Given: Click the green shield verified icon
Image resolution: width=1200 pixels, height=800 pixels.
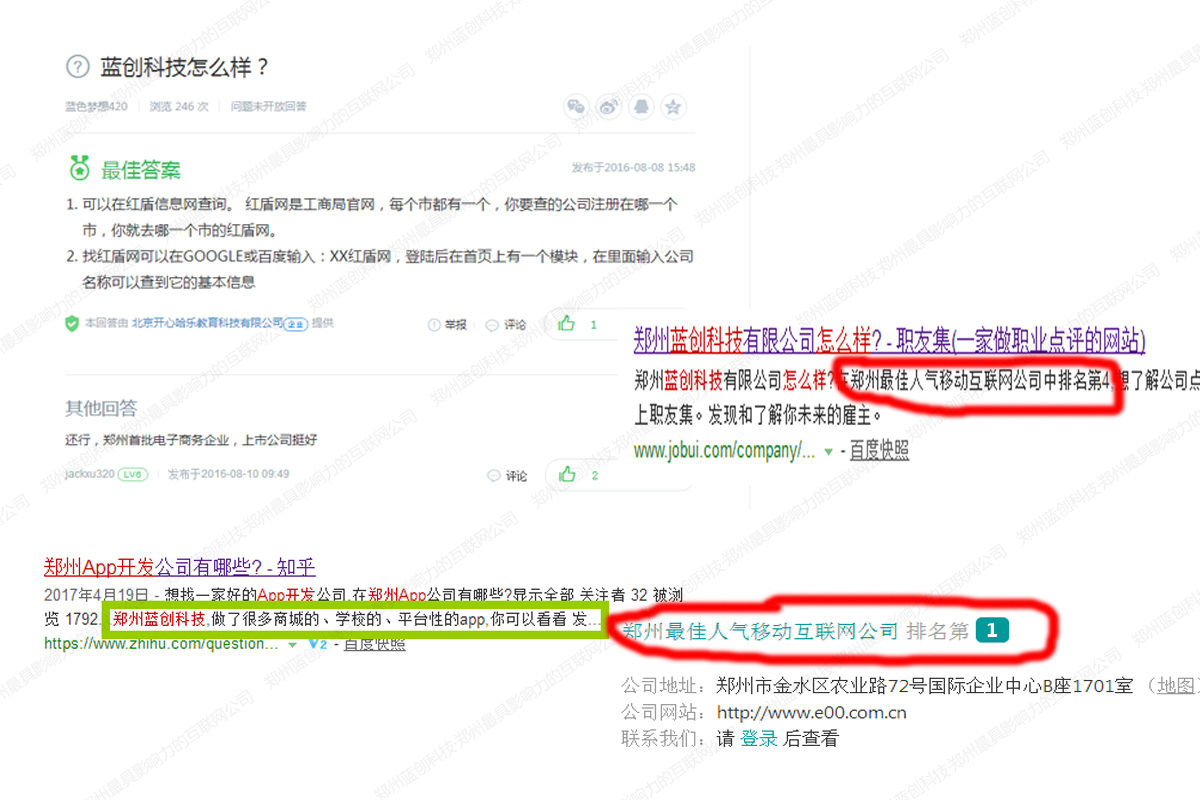Looking at the screenshot, I should pyautogui.click(x=72, y=323).
